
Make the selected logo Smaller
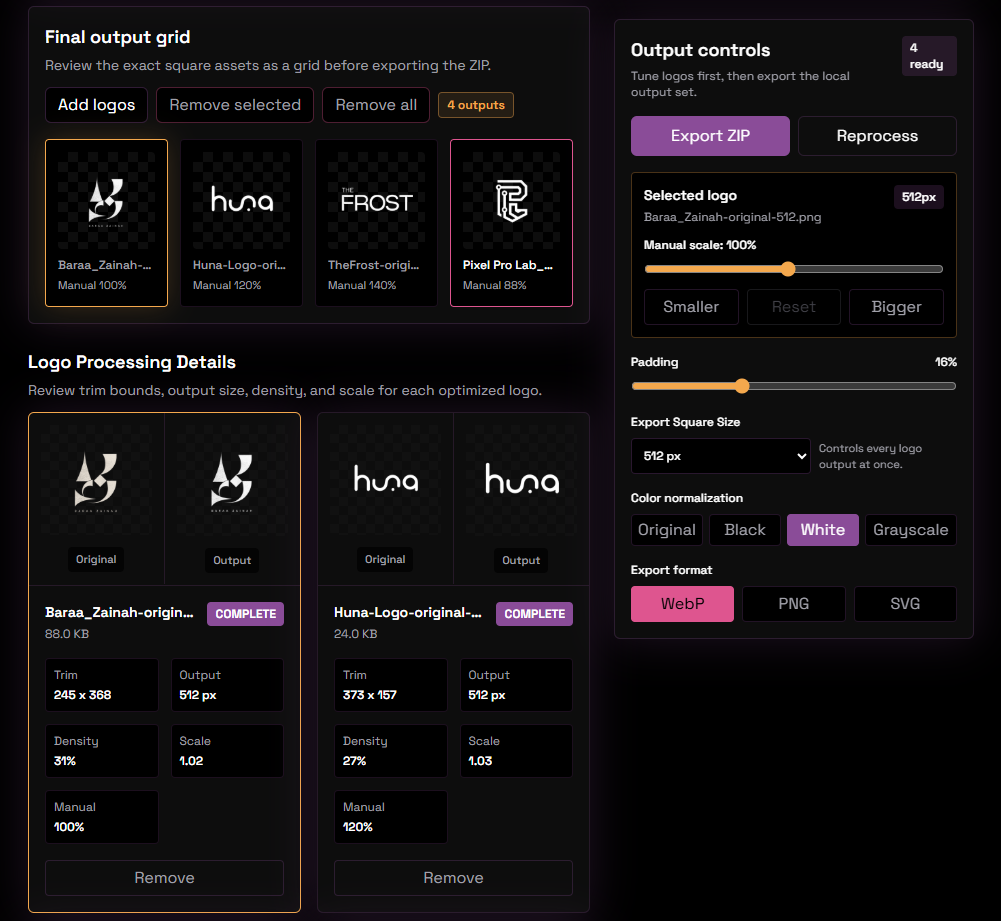691,307
